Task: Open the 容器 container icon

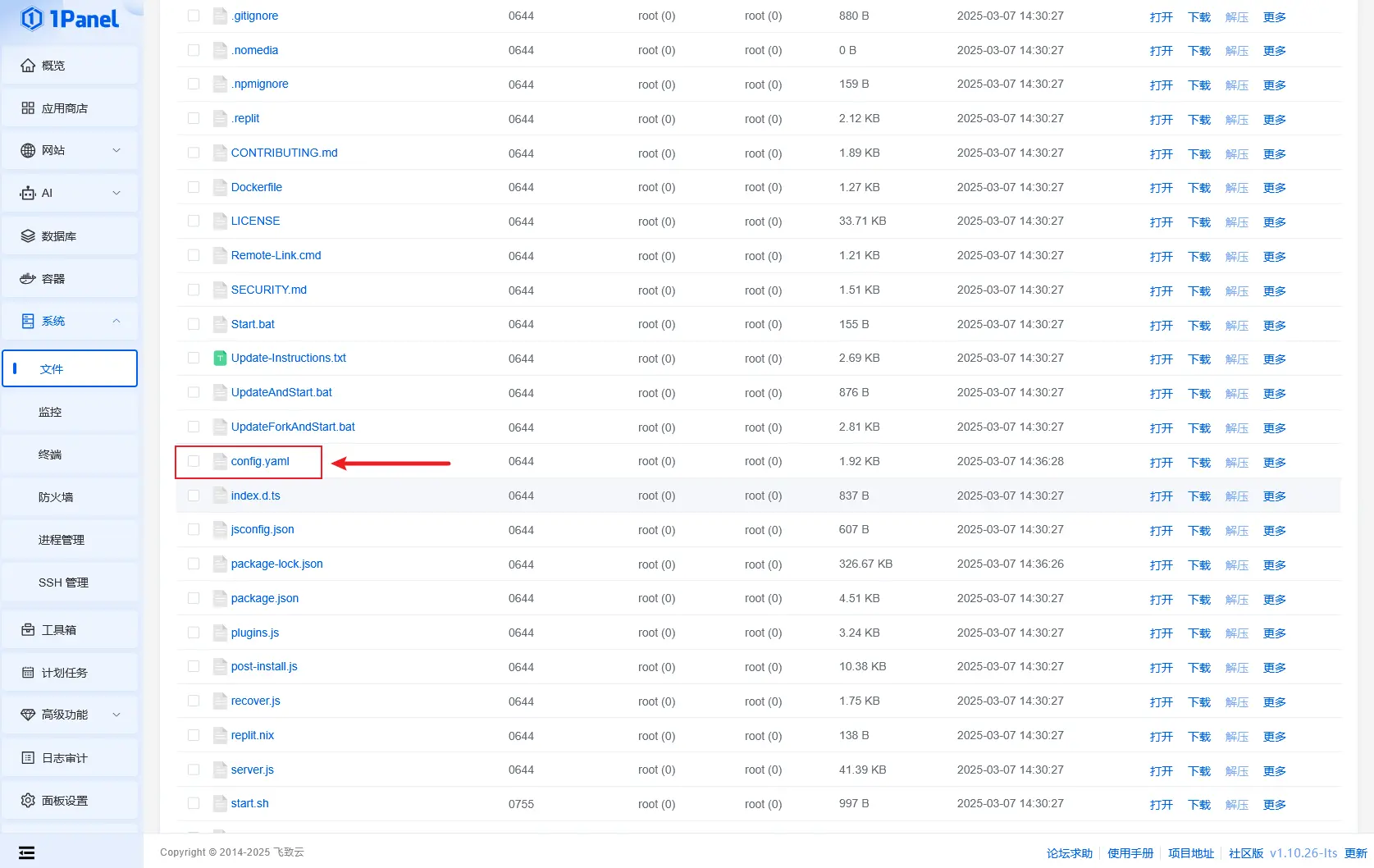Action: pyautogui.click(x=28, y=279)
